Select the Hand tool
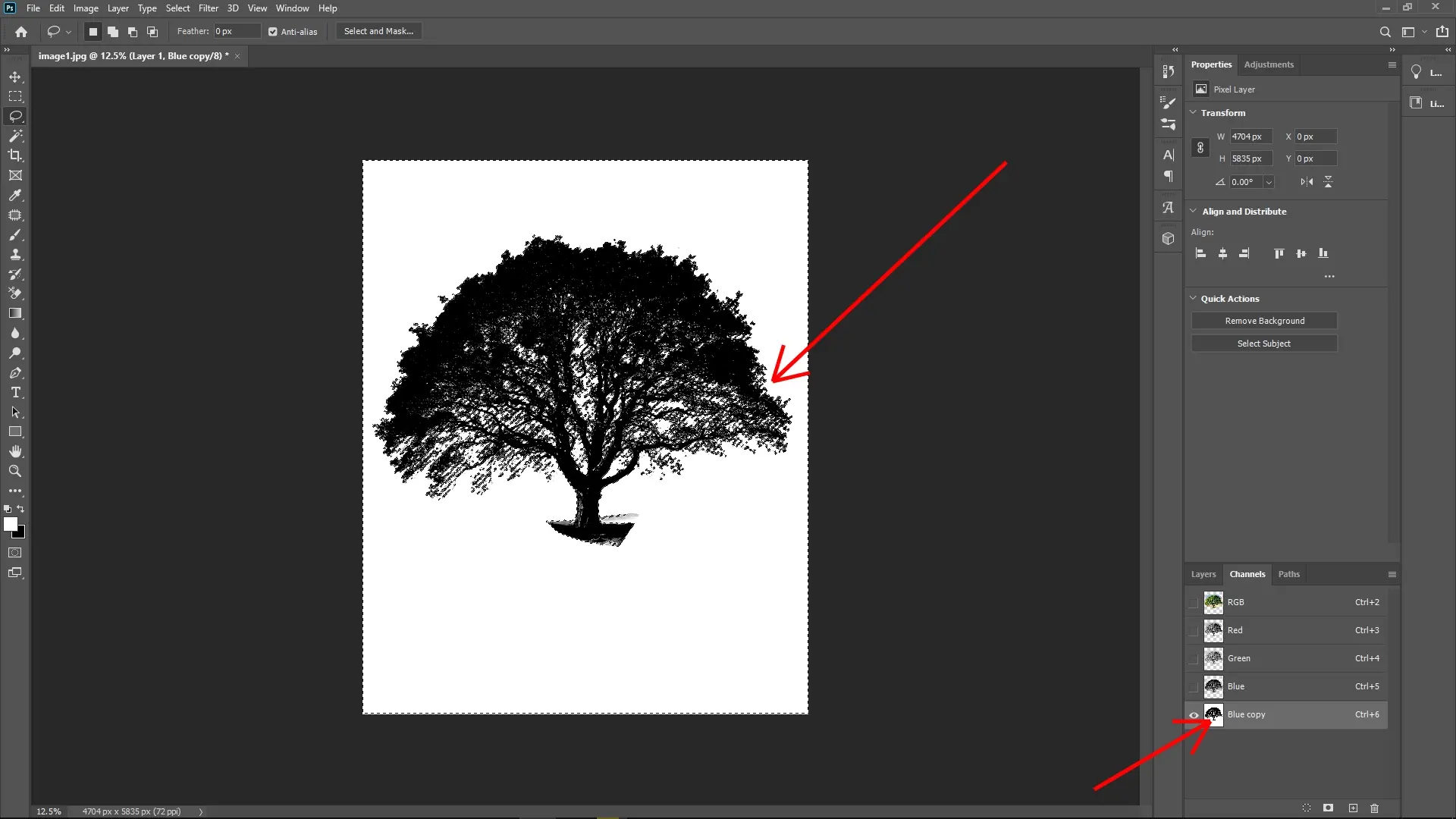1456x819 pixels. (x=15, y=450)
